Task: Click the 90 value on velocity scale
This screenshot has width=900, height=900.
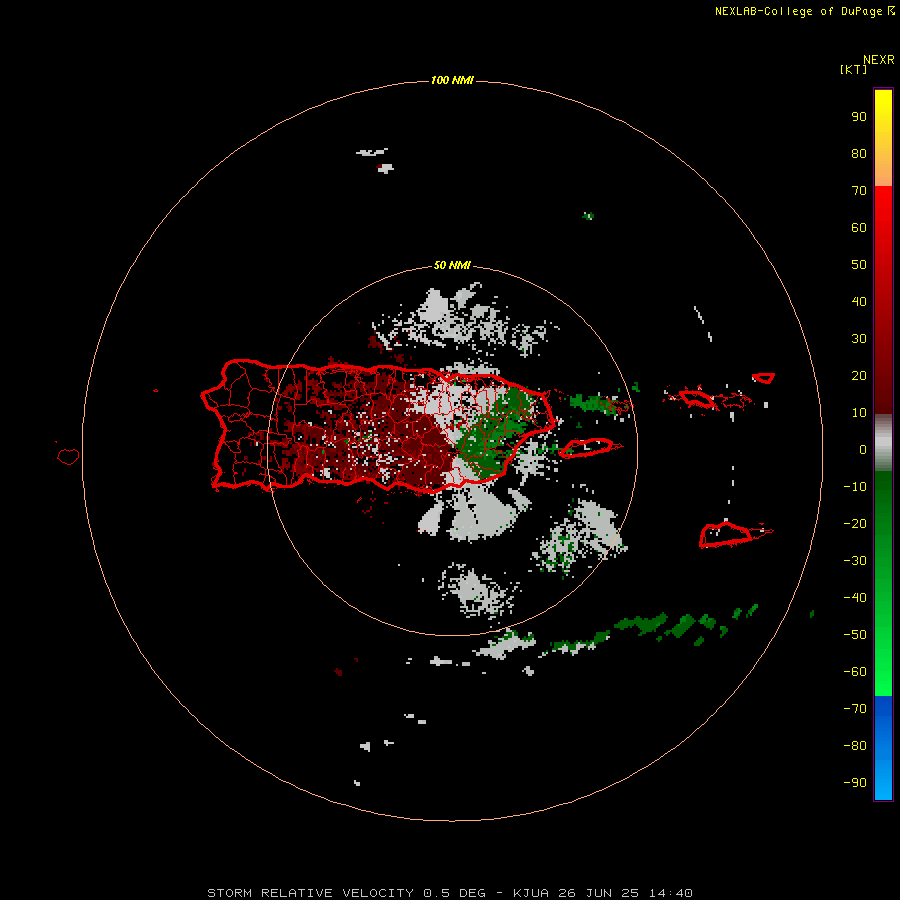Action: (859, 117)
